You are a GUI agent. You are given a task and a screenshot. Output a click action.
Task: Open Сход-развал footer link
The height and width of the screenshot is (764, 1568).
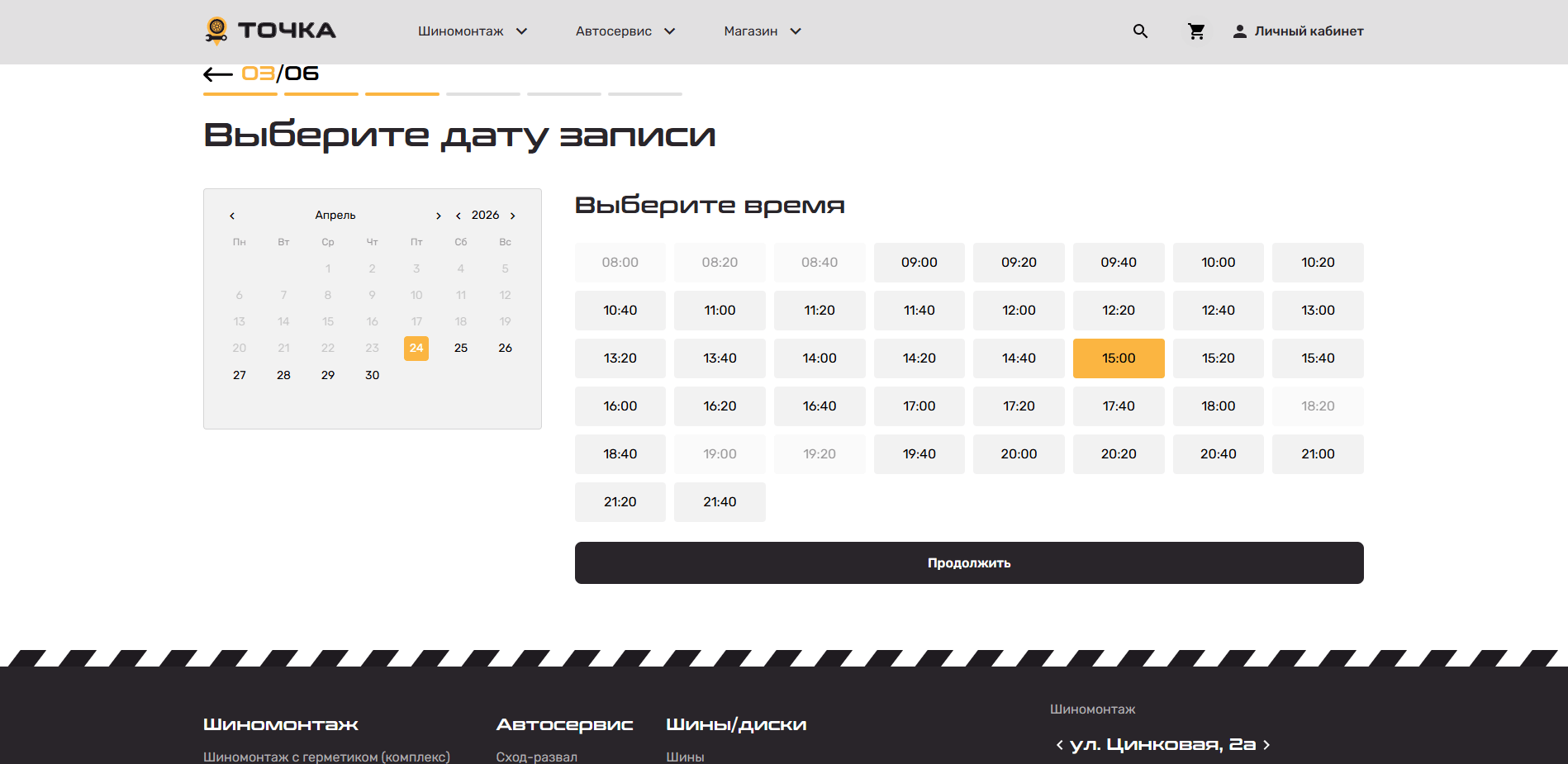click(x=536, y=757)
